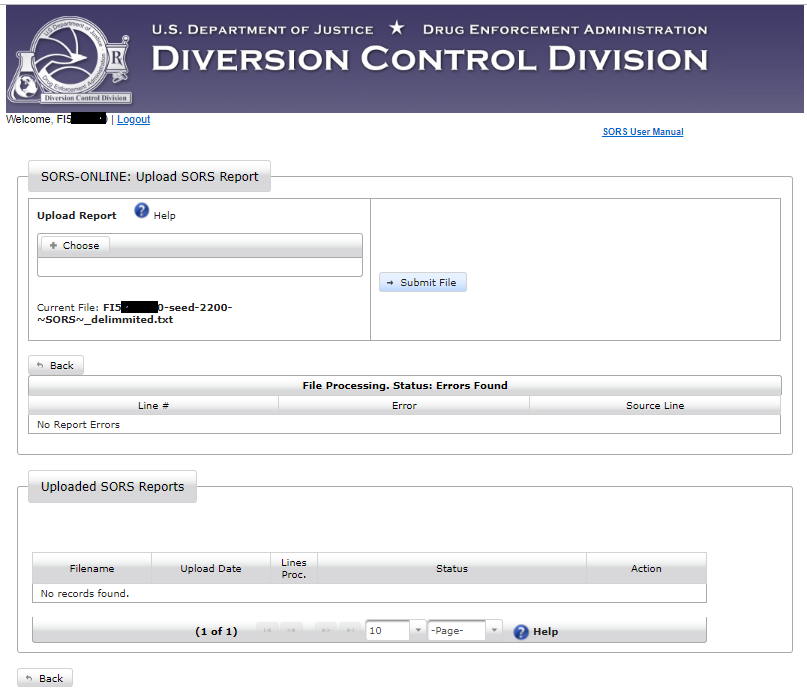807x695 pixels.
Task: Open the SORS User Manual link
Action: tap(643, 132)
